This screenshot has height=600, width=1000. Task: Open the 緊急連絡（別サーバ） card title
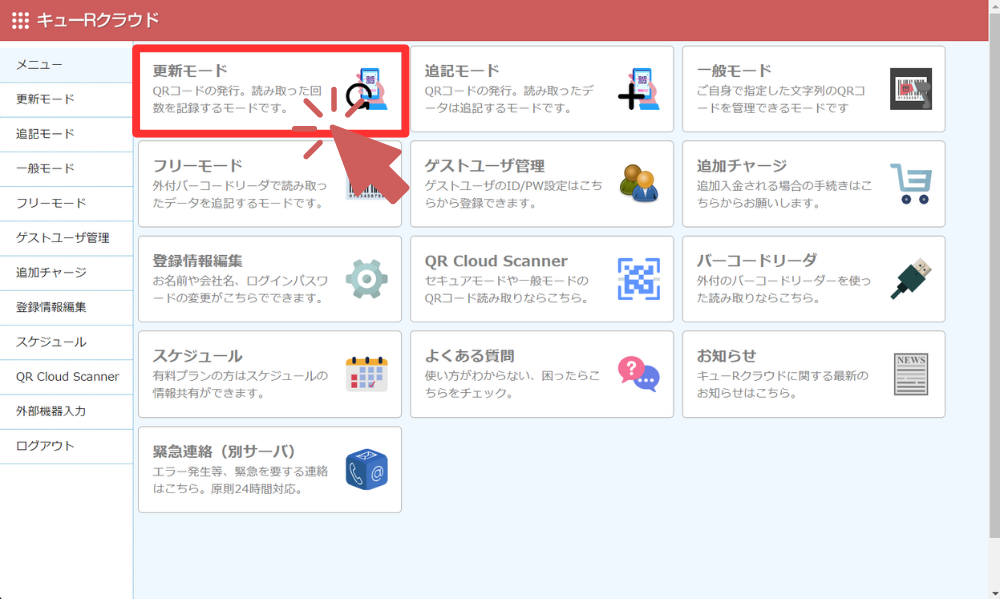coord(224,451)
